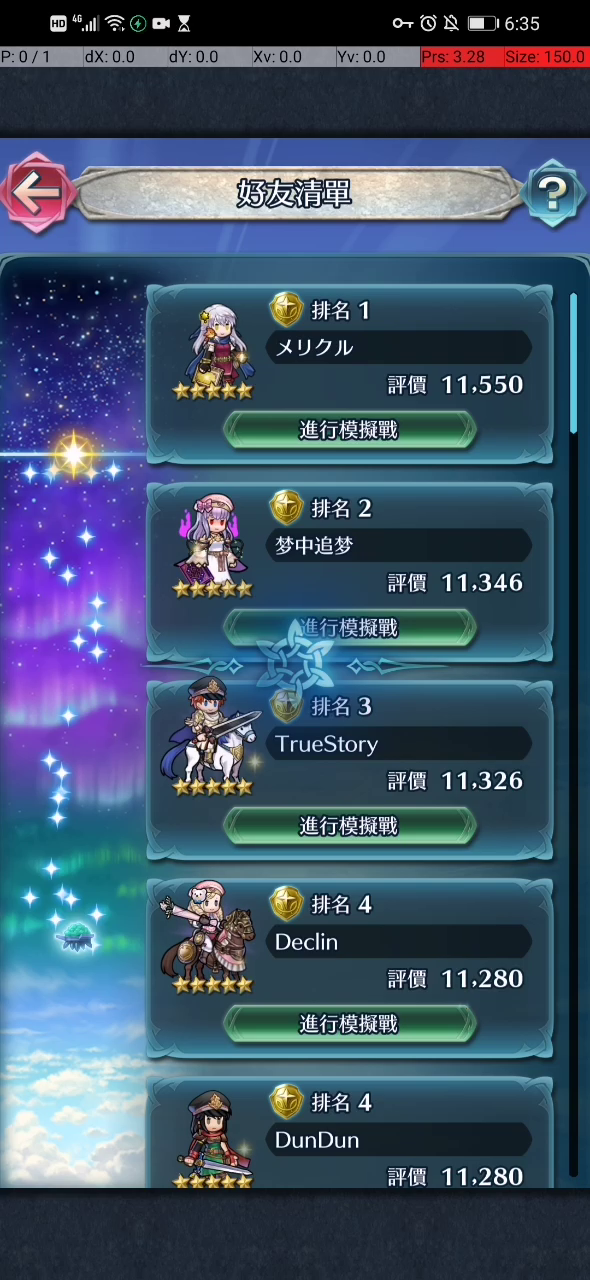Viewport: 590px width, 1280px height.
Task: Select DunDun's hero portrait
Action: click(212, 1138)
